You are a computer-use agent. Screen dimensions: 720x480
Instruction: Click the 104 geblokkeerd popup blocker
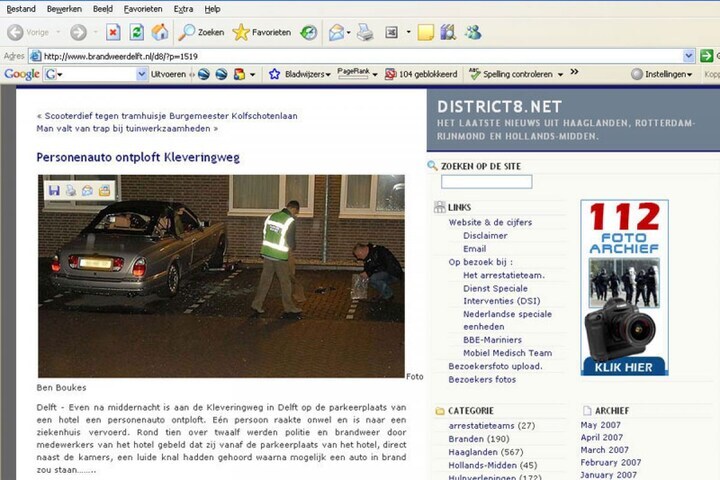tap(421, 74)
